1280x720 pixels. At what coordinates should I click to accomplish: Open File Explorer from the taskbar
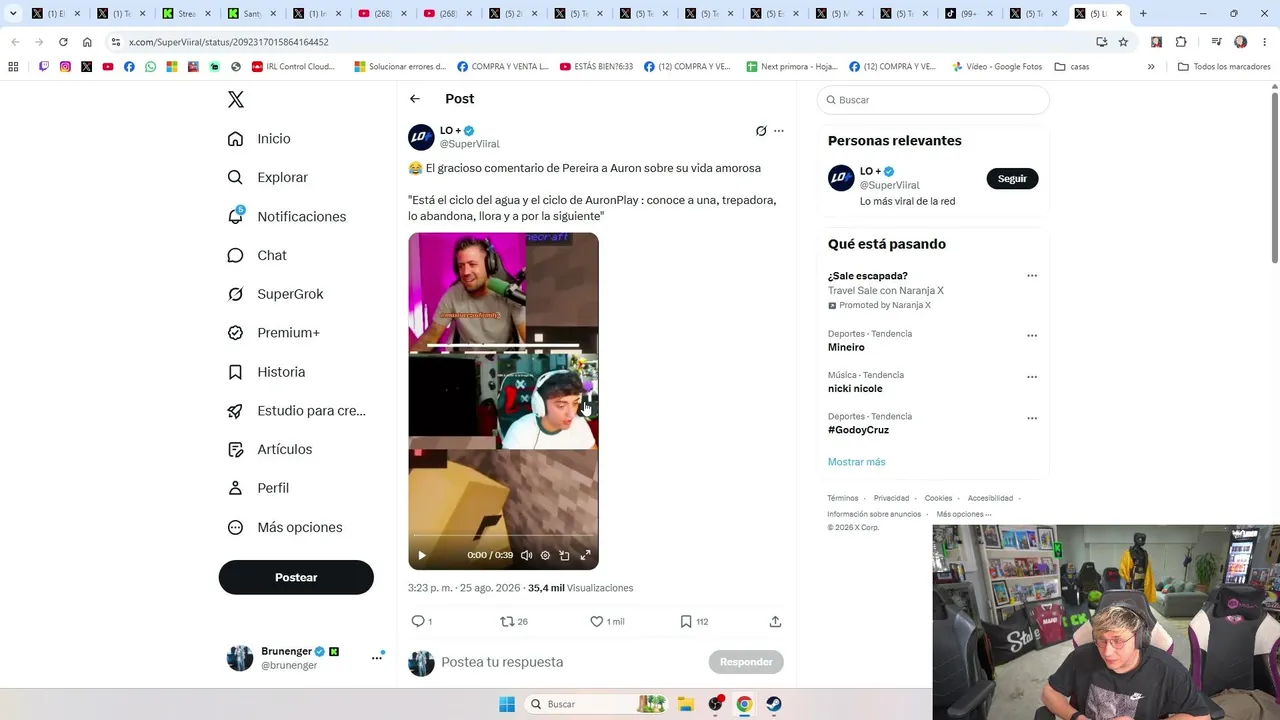point(686,704)
